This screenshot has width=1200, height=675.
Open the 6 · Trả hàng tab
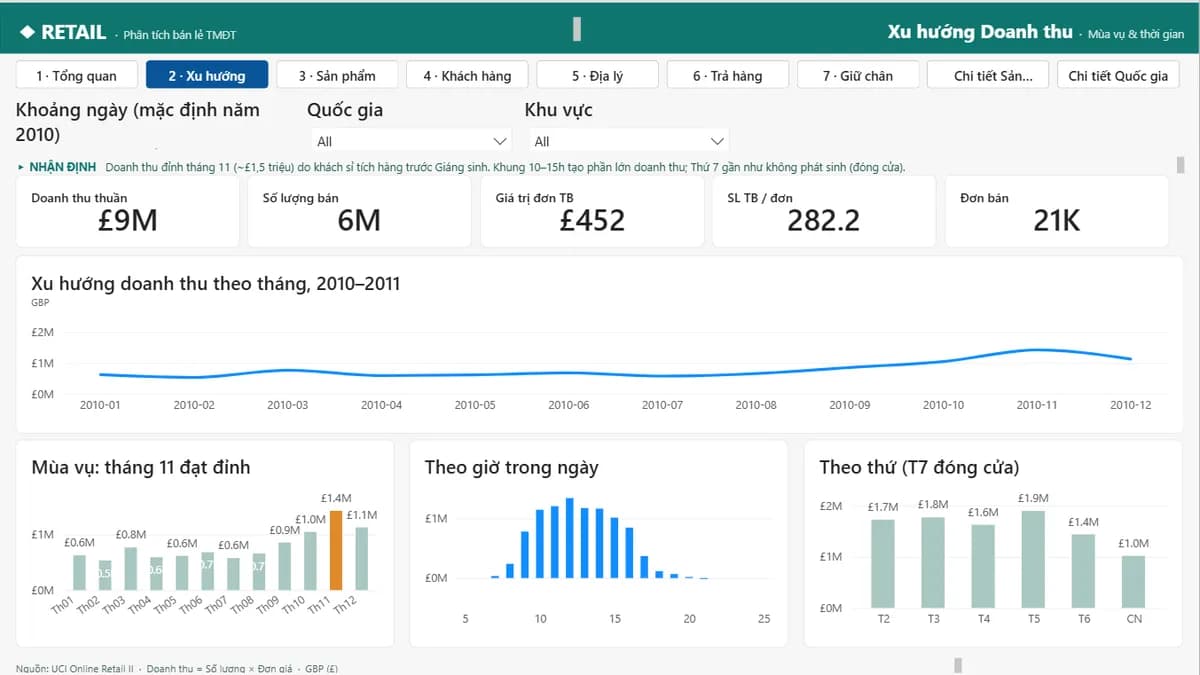tap(727, 75)
